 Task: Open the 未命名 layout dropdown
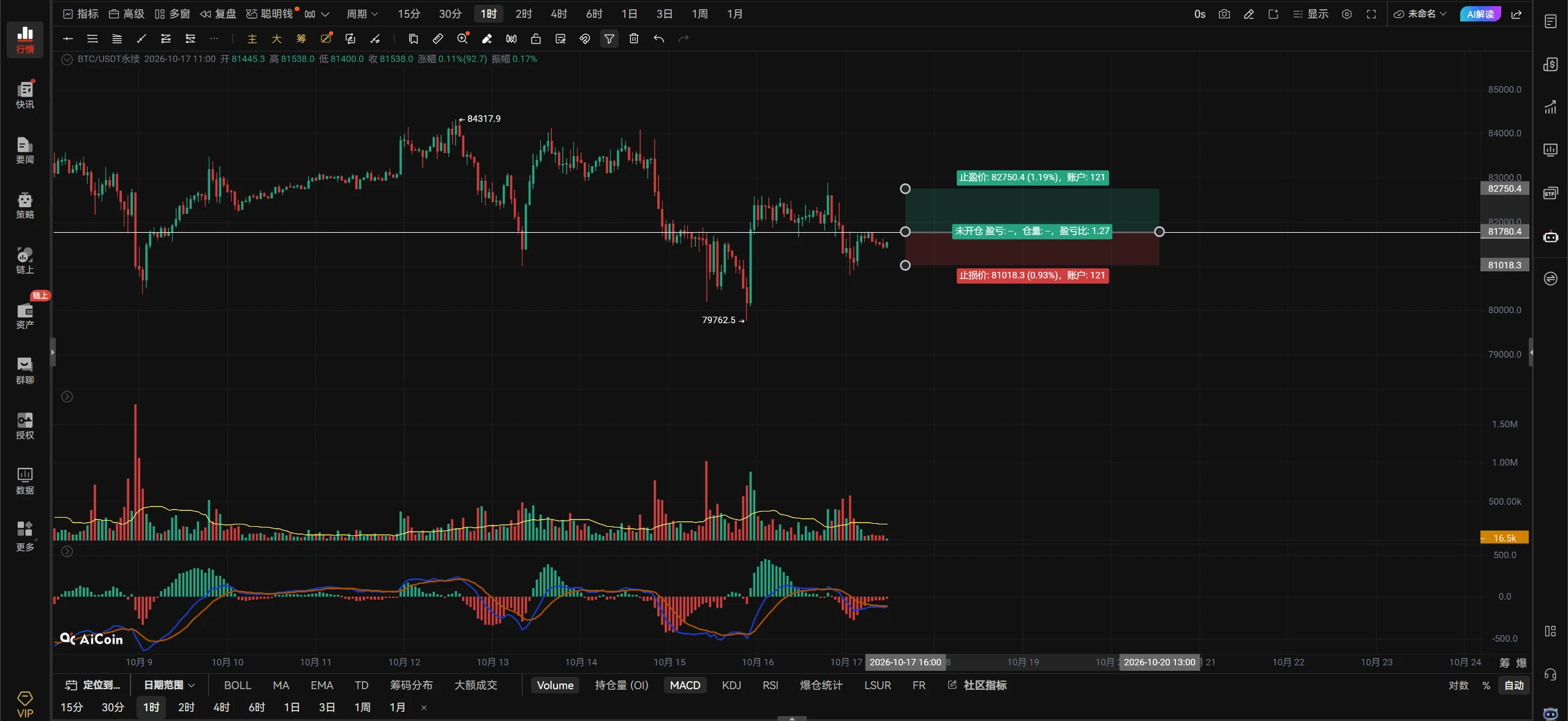click(1420, 14)
